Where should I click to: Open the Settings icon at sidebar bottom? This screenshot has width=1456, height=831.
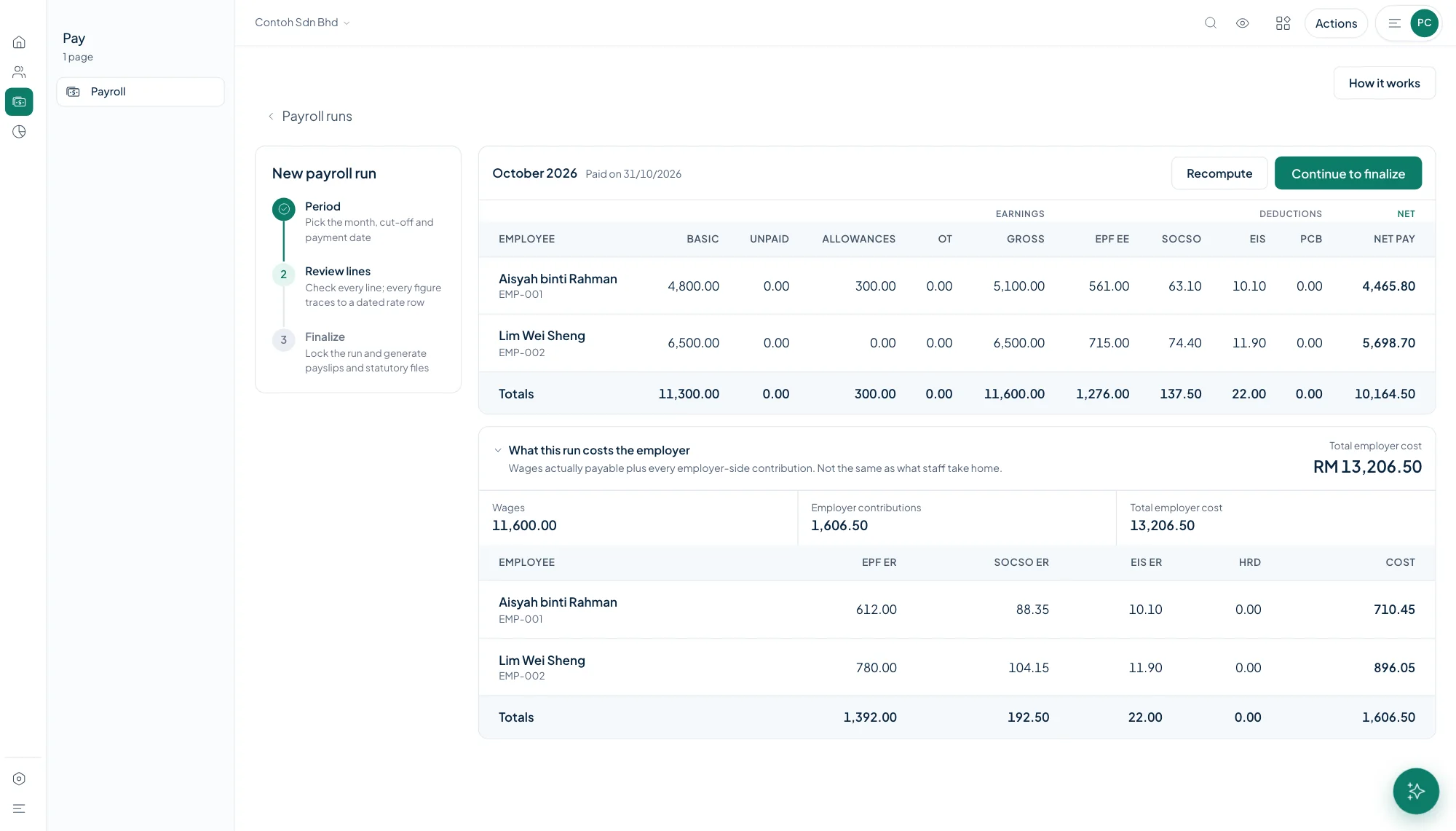(x=19, y=779)
